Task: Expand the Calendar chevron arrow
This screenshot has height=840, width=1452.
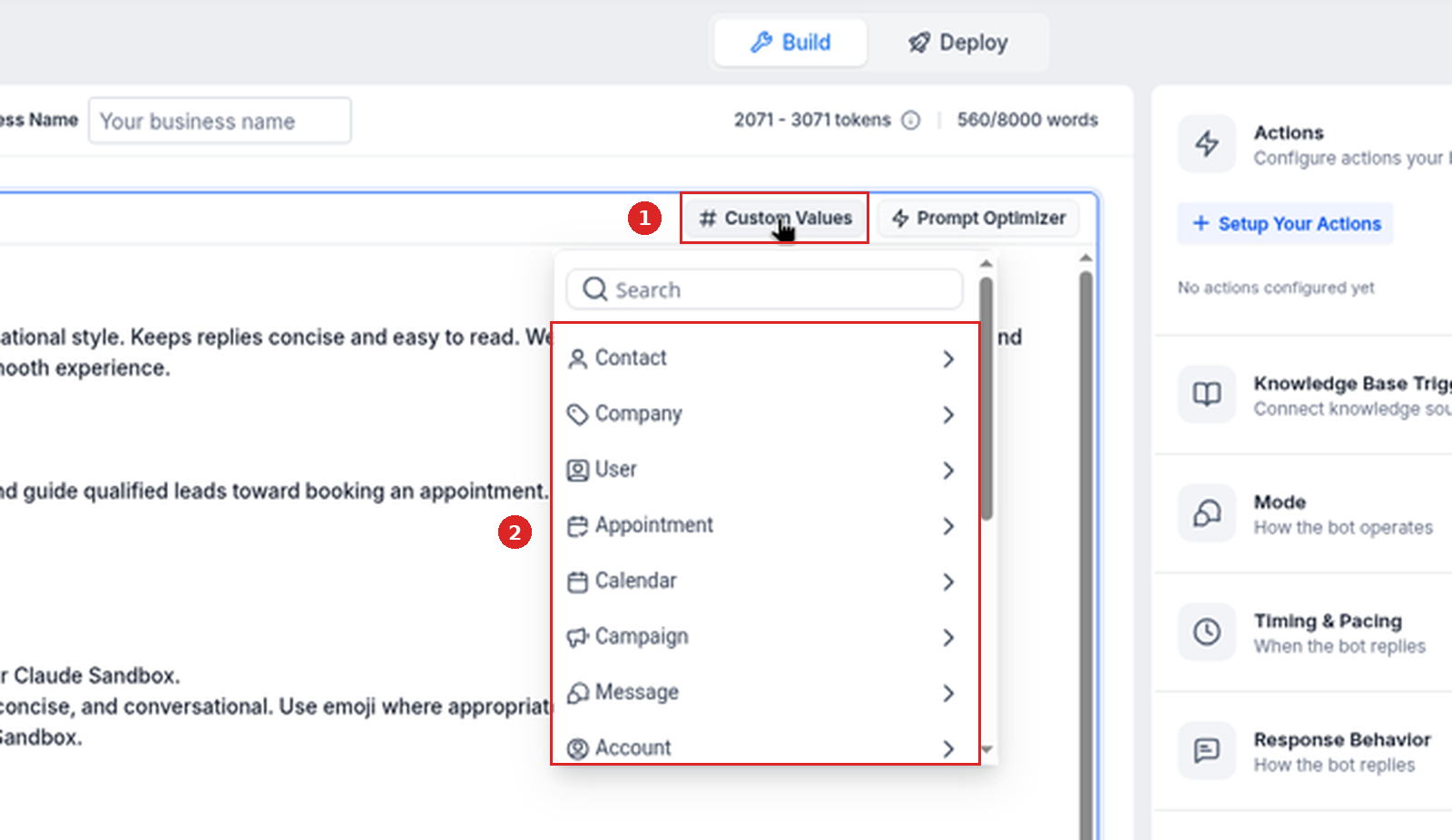Action: [948, 581]
